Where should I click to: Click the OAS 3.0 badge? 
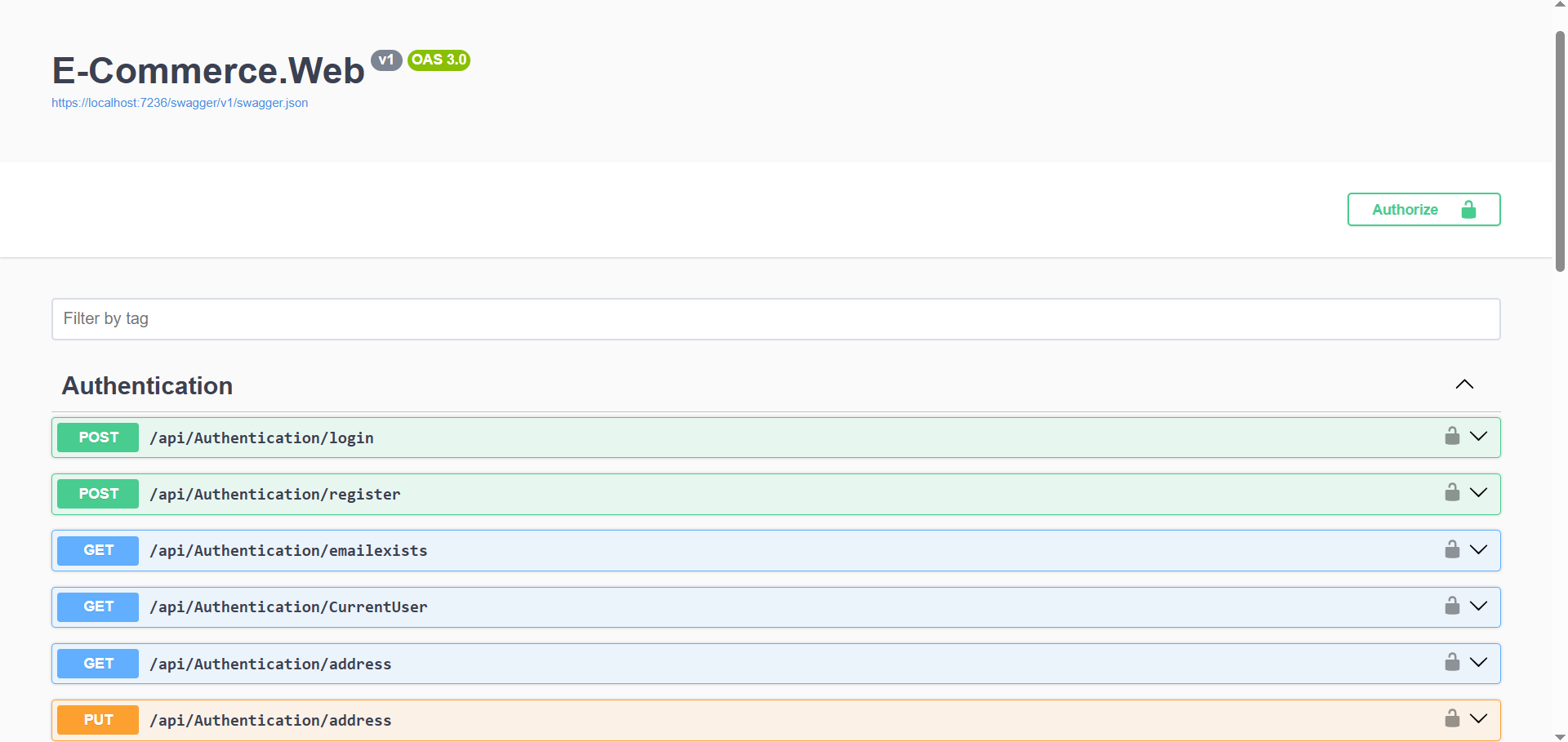tap(439, 60)
